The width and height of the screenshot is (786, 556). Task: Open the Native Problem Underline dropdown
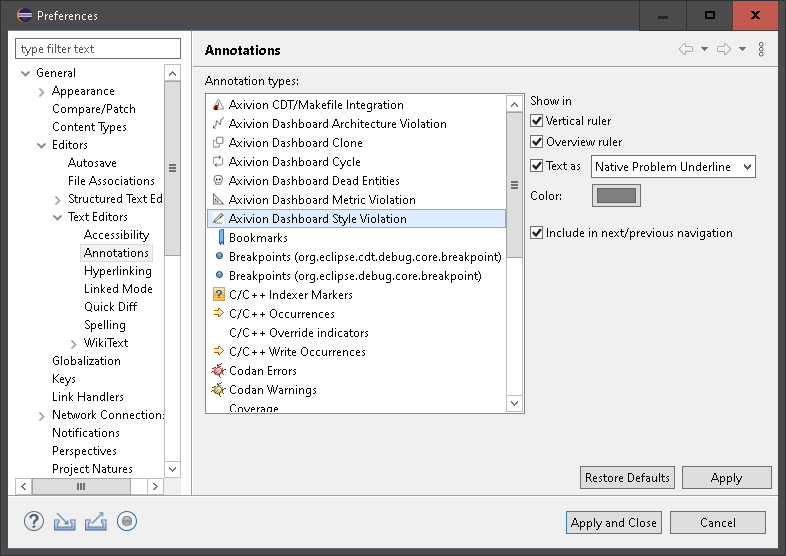click(x=673, y=166)
